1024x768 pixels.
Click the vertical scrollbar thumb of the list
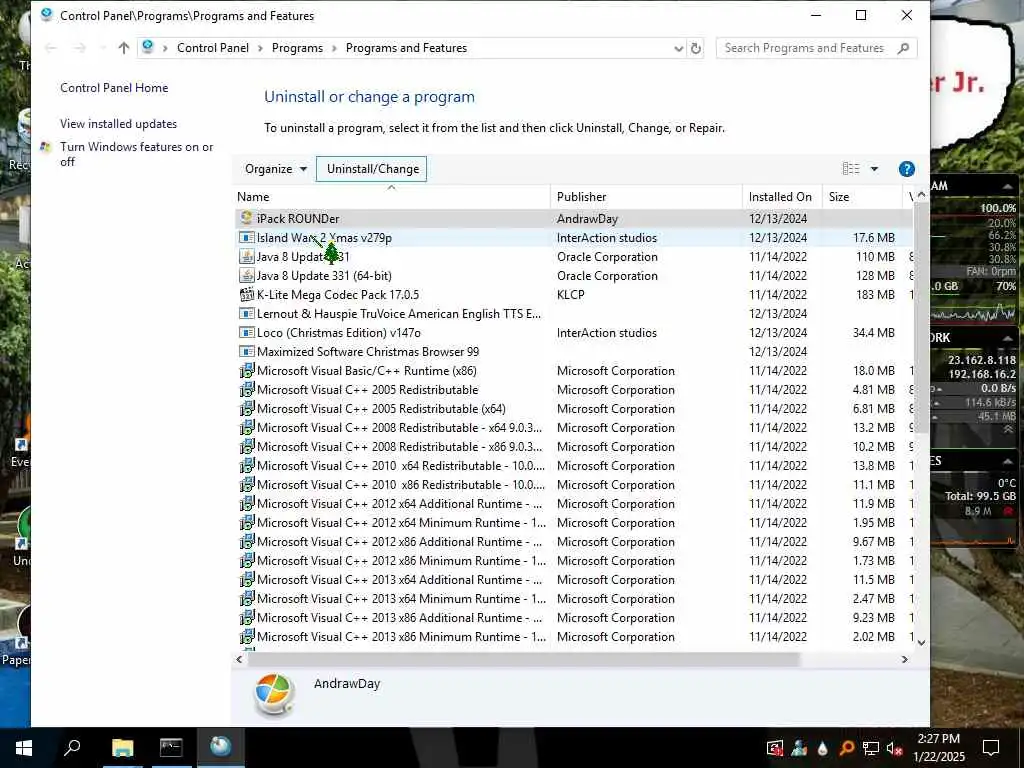pyautogui.click(x=921, y=317)
